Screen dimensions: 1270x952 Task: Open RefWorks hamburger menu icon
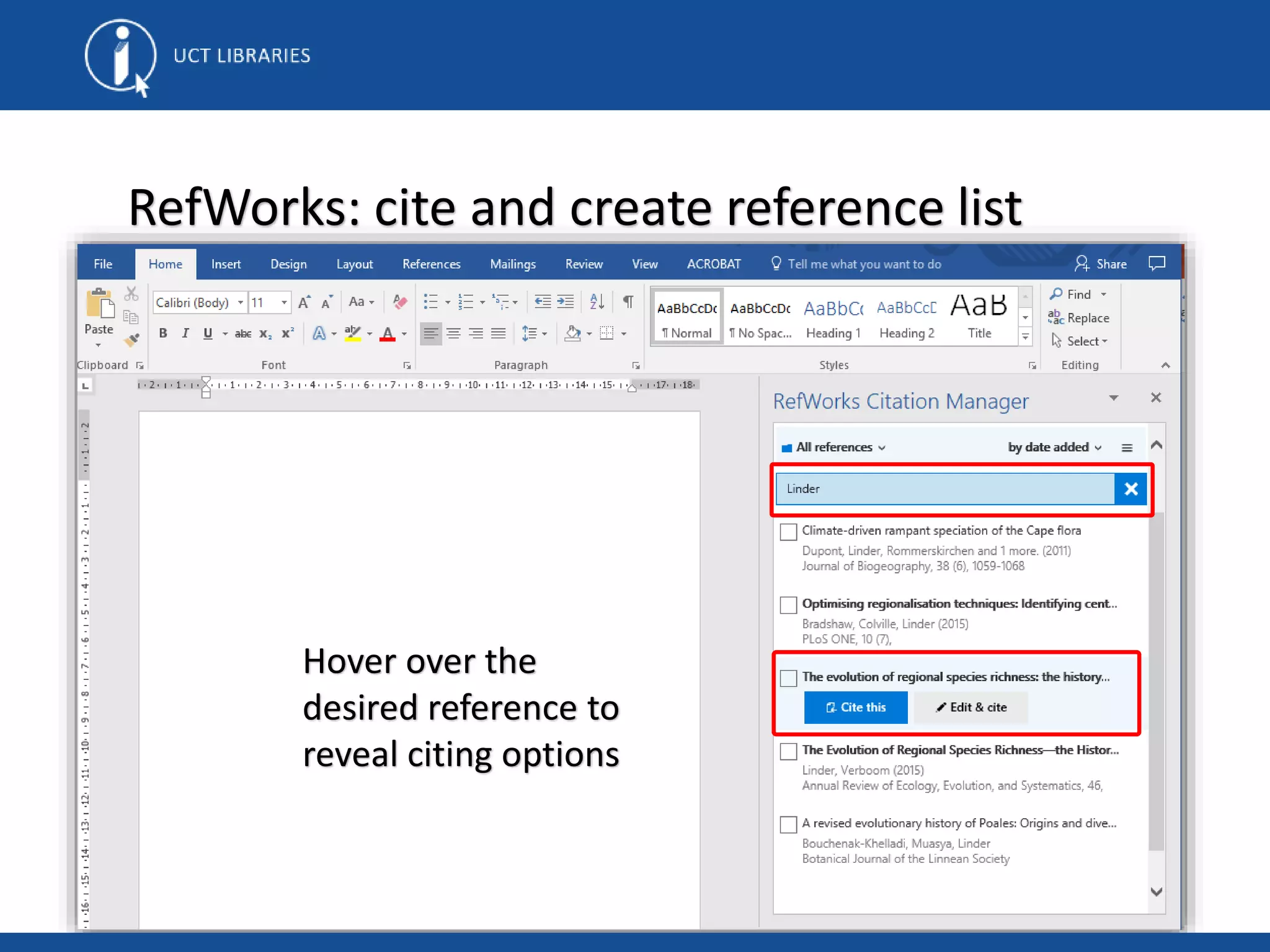(1127, 447)
